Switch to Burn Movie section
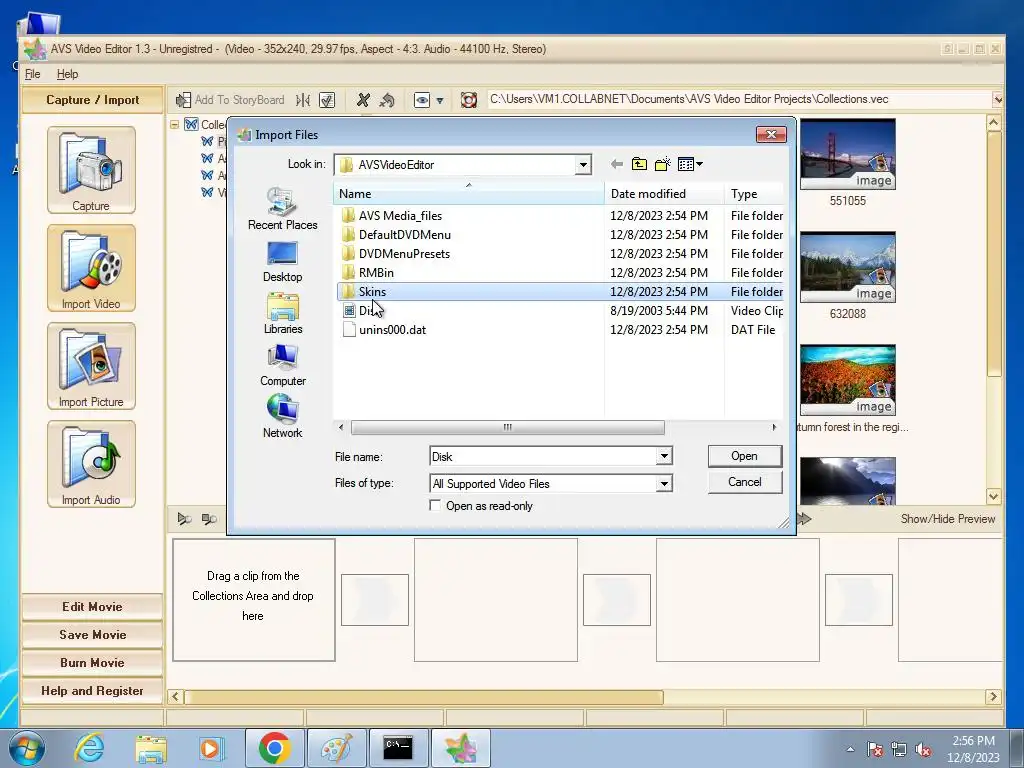The width and height of the screenshot is (1024, 768). (92, 663)
